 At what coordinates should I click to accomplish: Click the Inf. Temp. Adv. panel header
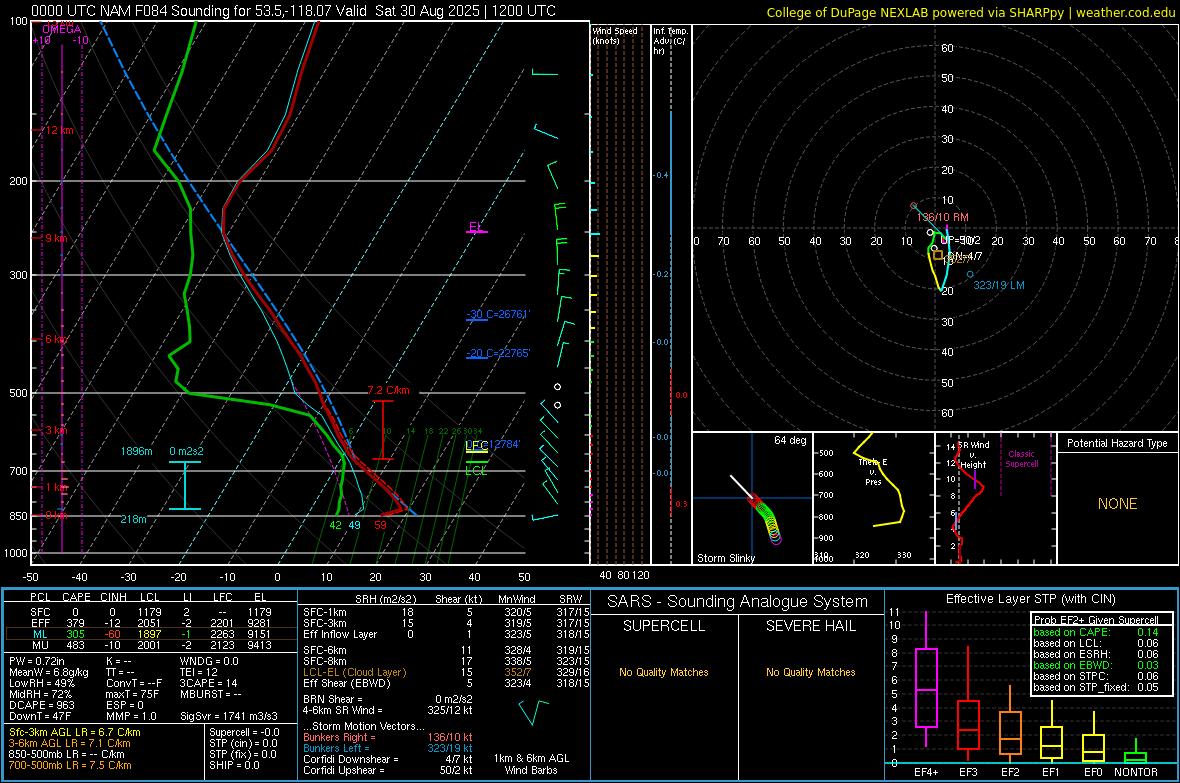point(670,40)
